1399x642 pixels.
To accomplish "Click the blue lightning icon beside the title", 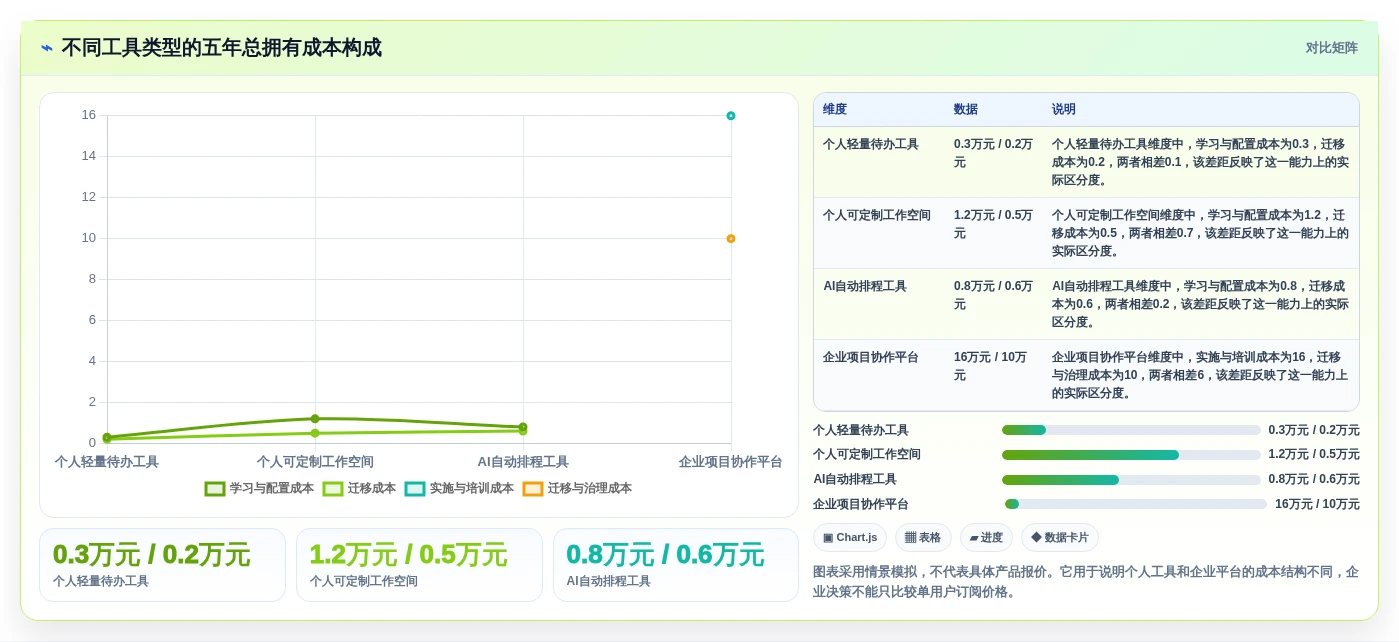I will pos(47,48).
